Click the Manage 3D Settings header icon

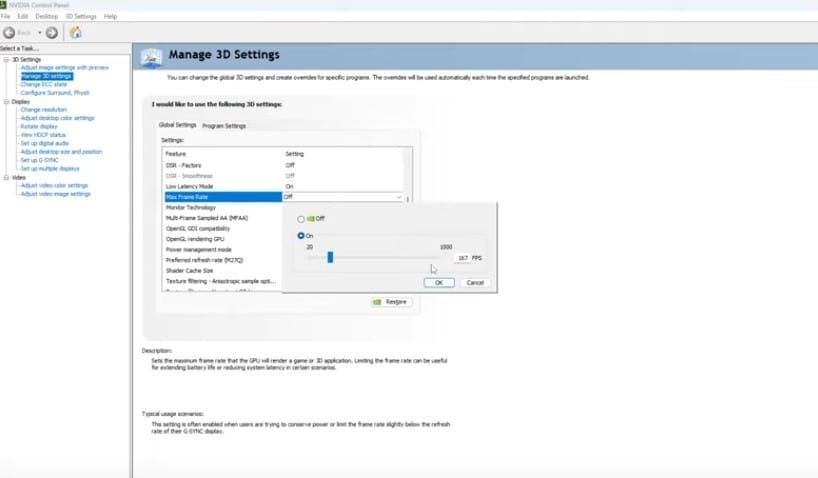click(x=151, y=57)
